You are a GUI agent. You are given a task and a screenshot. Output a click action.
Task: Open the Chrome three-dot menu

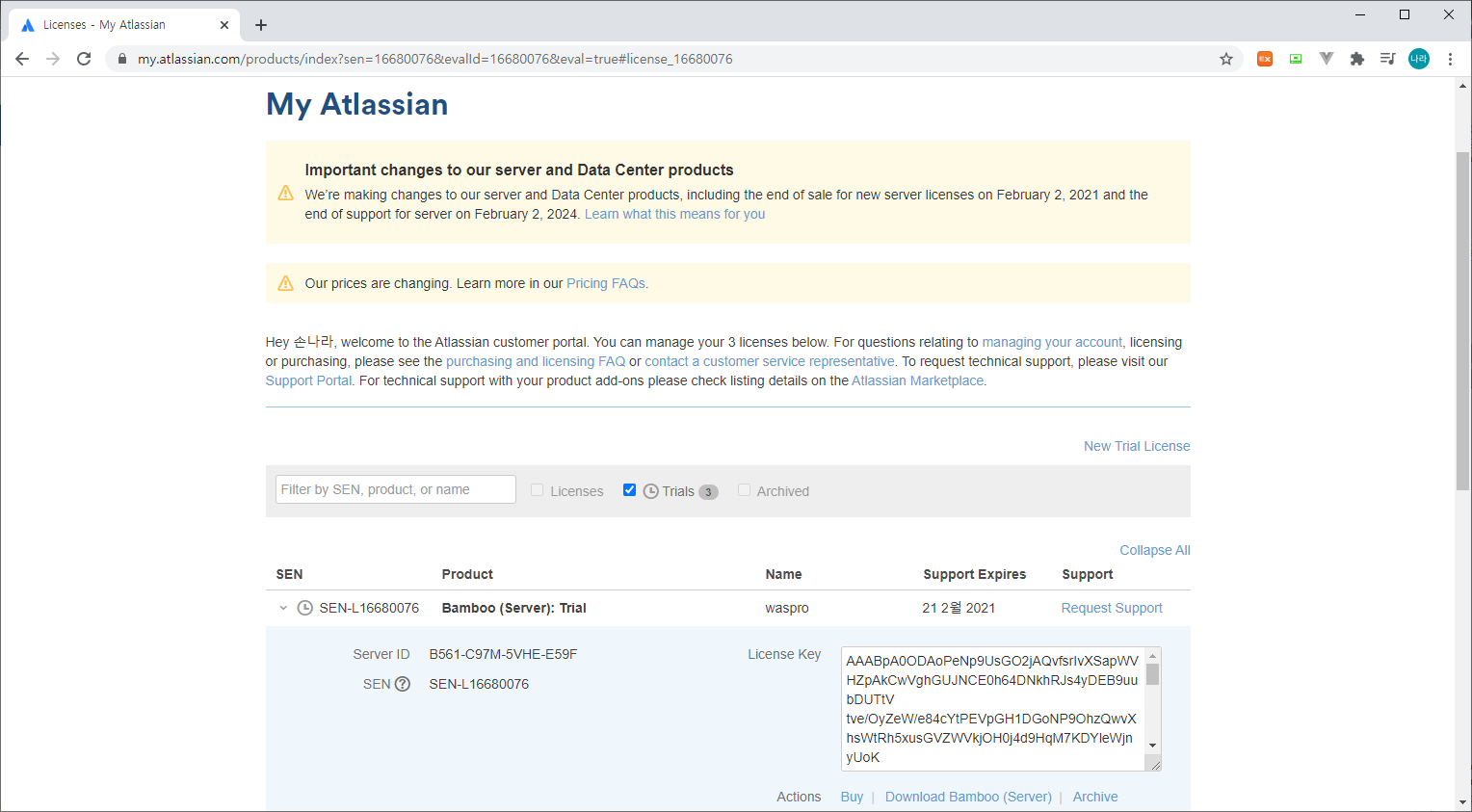coord(1450,59)
